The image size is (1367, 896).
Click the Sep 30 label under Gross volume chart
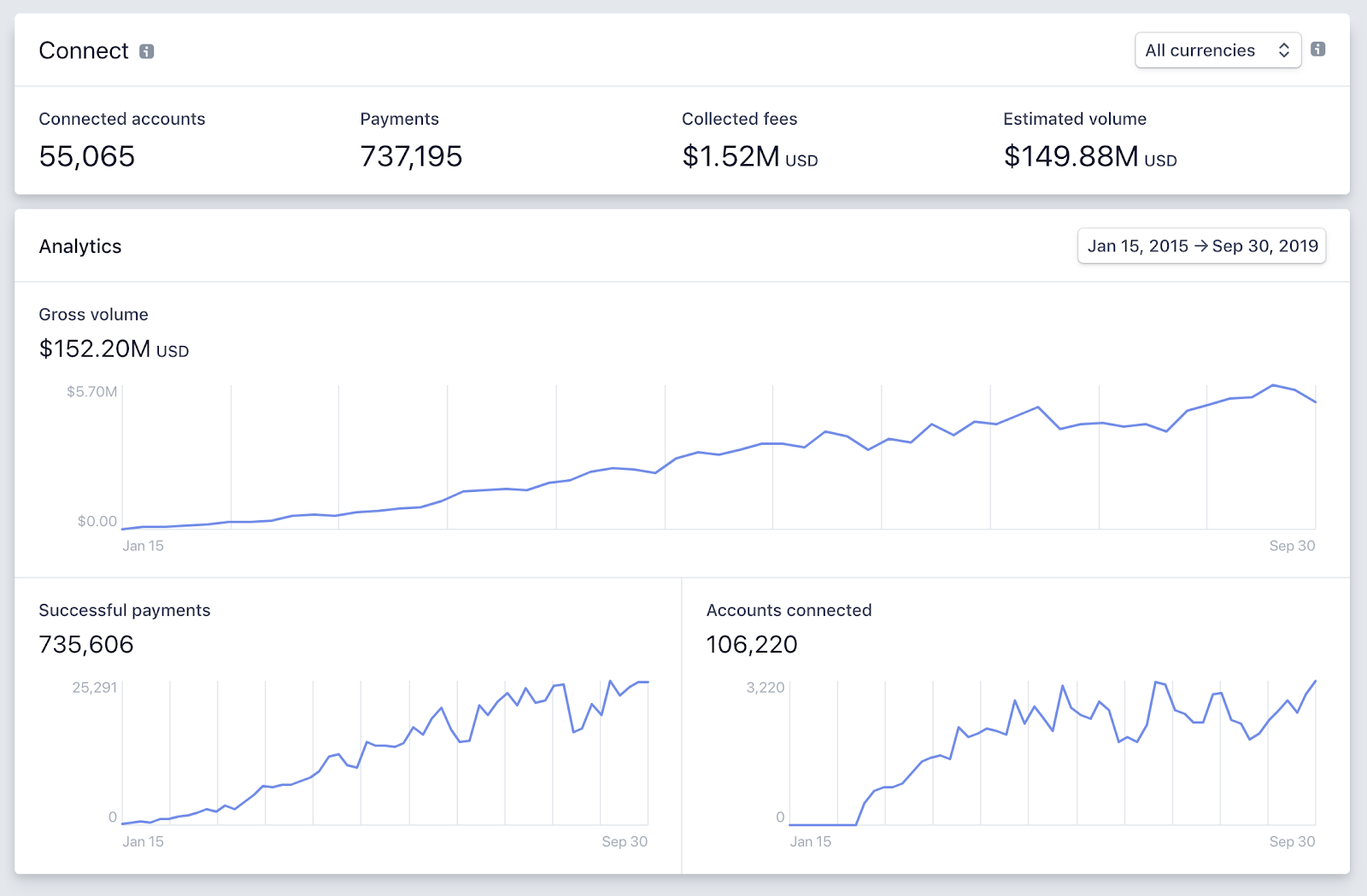point(1292,546)
